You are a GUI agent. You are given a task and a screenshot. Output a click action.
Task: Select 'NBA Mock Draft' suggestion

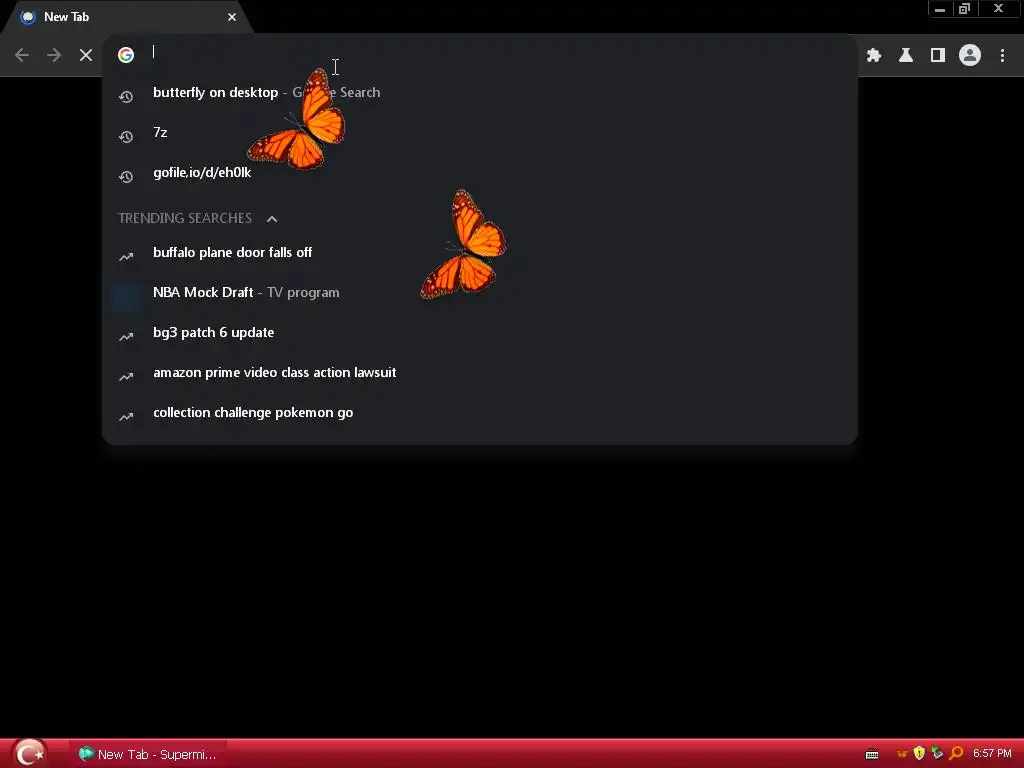pyautogui.click(x=479, y=293)
